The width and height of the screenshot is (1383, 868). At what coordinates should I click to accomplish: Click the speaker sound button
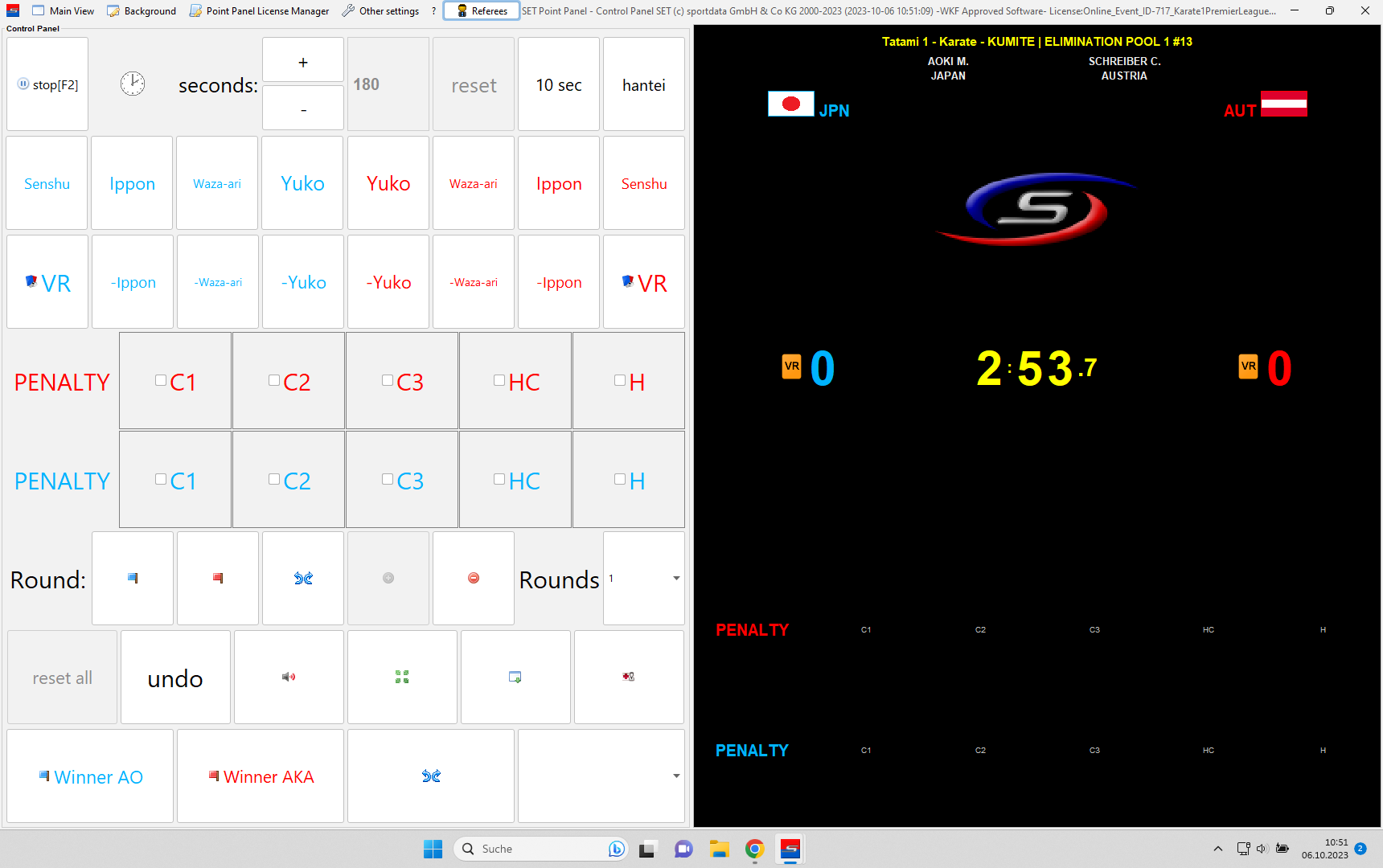(289, 677)
